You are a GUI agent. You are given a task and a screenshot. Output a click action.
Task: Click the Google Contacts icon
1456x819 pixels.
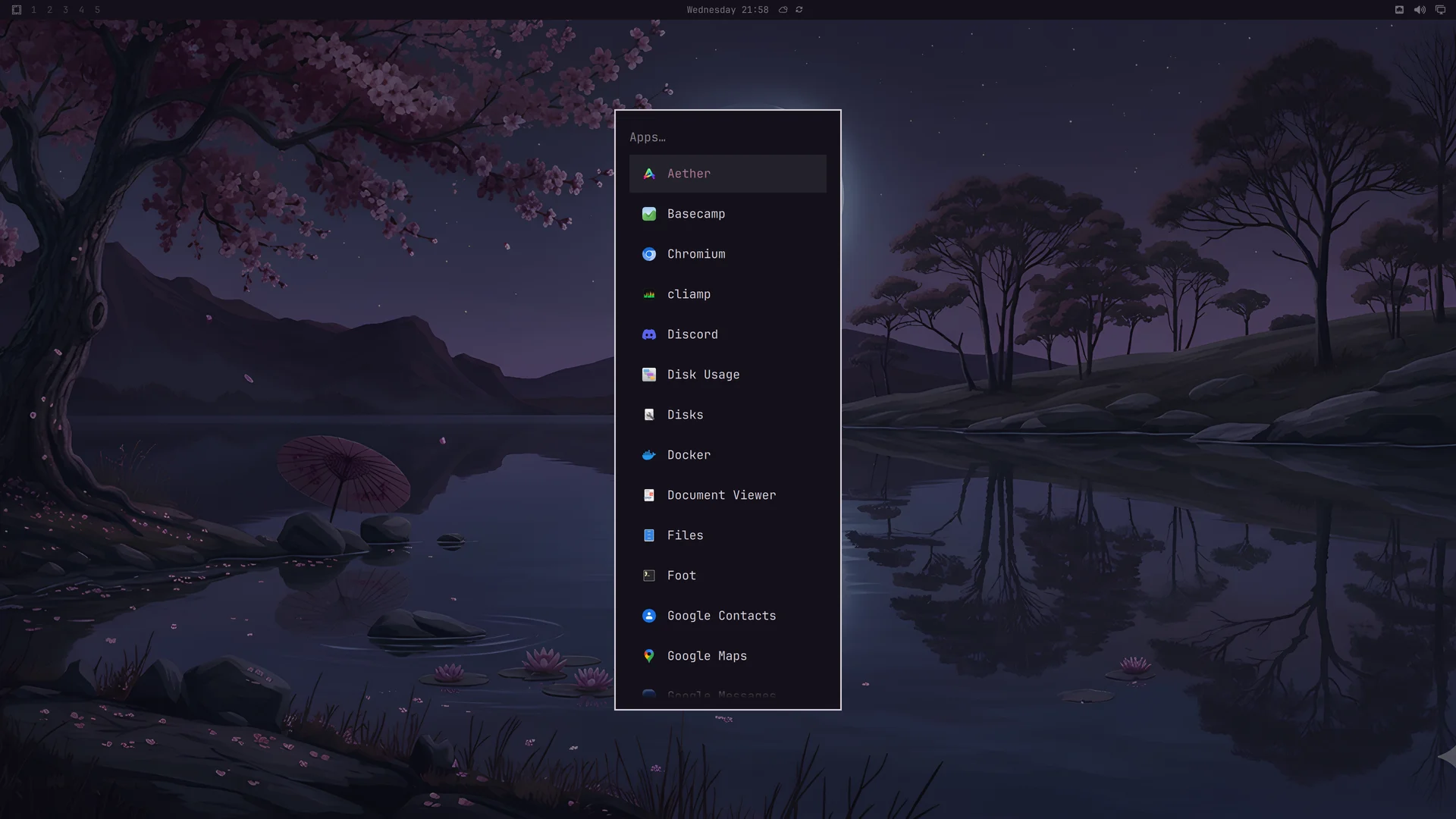point(649,616)
